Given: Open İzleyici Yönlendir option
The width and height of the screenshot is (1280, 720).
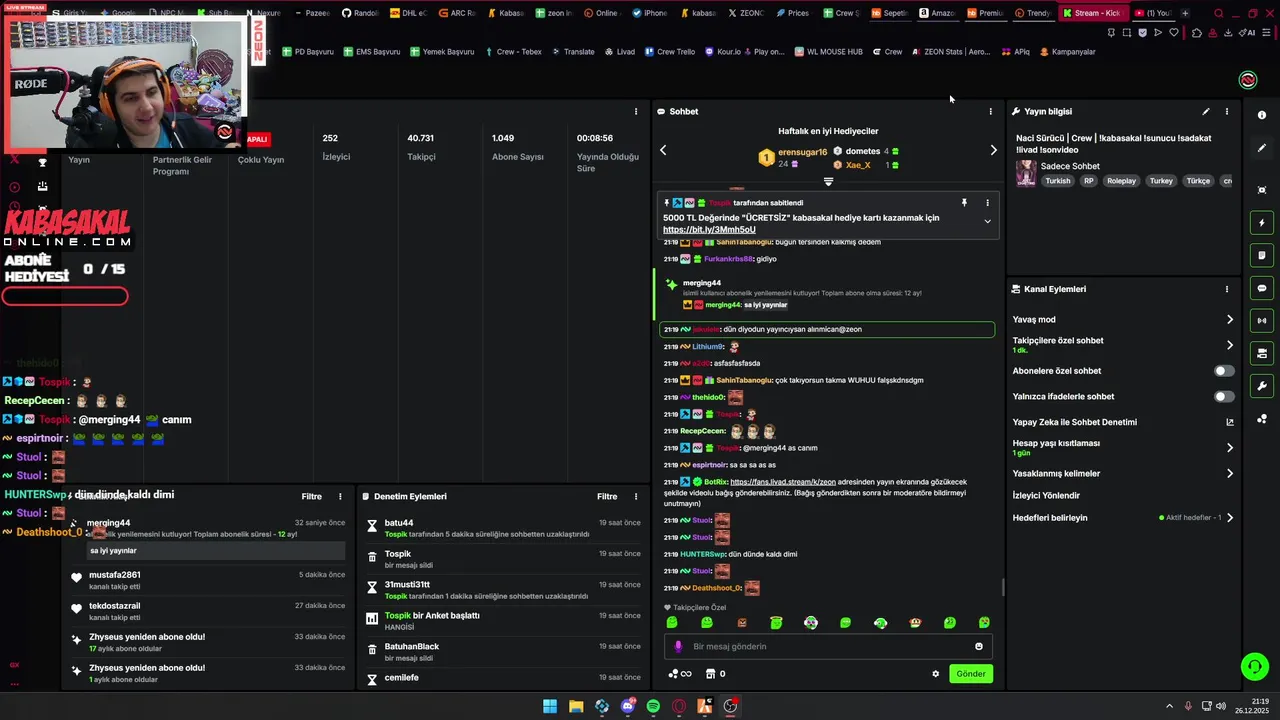Looking at the screenshot, I should [x=1046, y=496].
